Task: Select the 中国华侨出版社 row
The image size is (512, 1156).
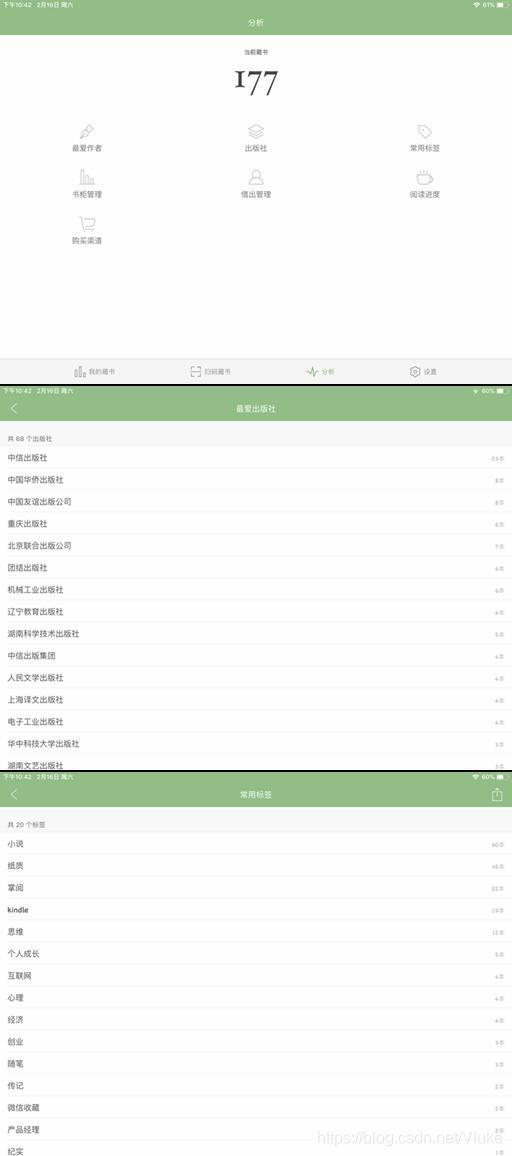Action: click(256, 480)
